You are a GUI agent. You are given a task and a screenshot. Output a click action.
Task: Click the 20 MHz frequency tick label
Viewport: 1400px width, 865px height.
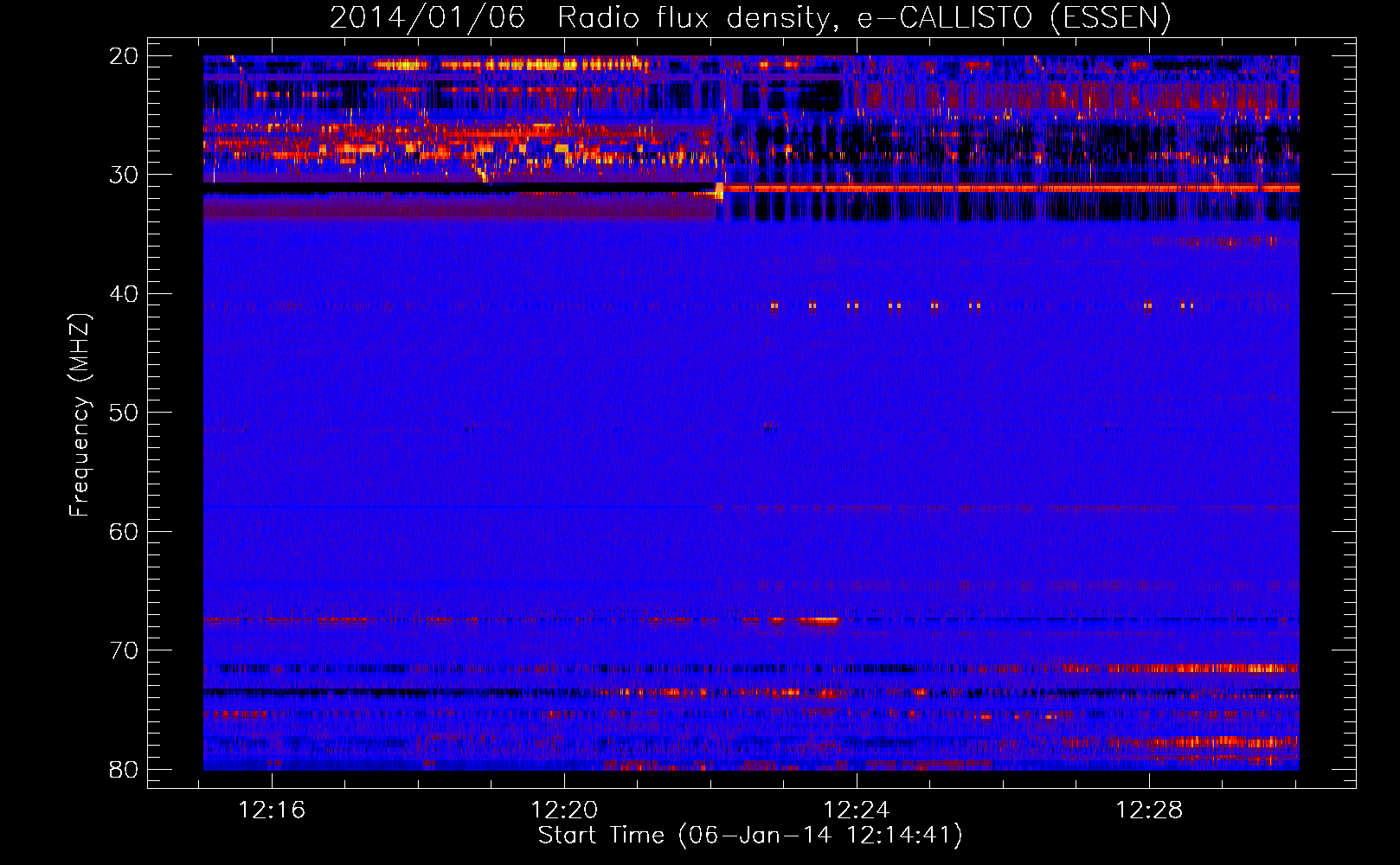pyautogui.click(x=124, y=56)
